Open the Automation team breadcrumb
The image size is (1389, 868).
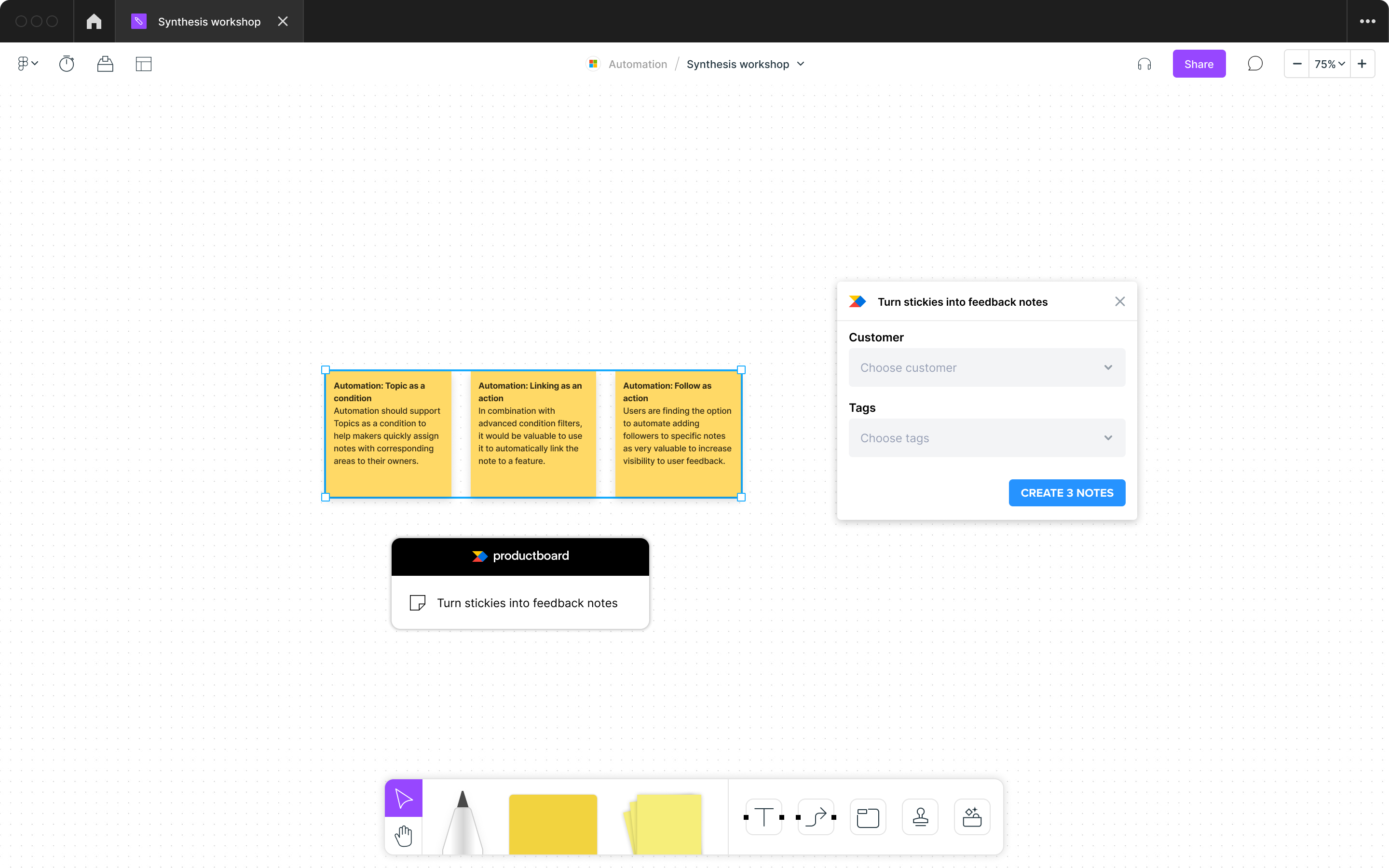tap(637, 64)
